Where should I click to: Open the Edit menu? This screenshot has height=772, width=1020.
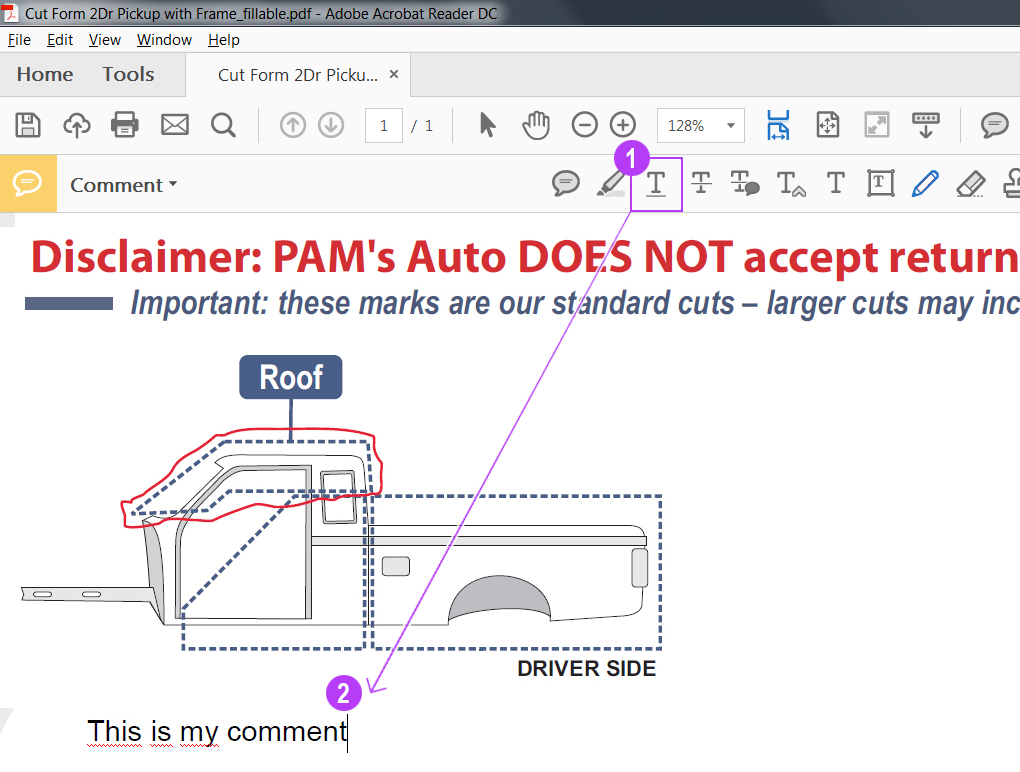[60, 40]
